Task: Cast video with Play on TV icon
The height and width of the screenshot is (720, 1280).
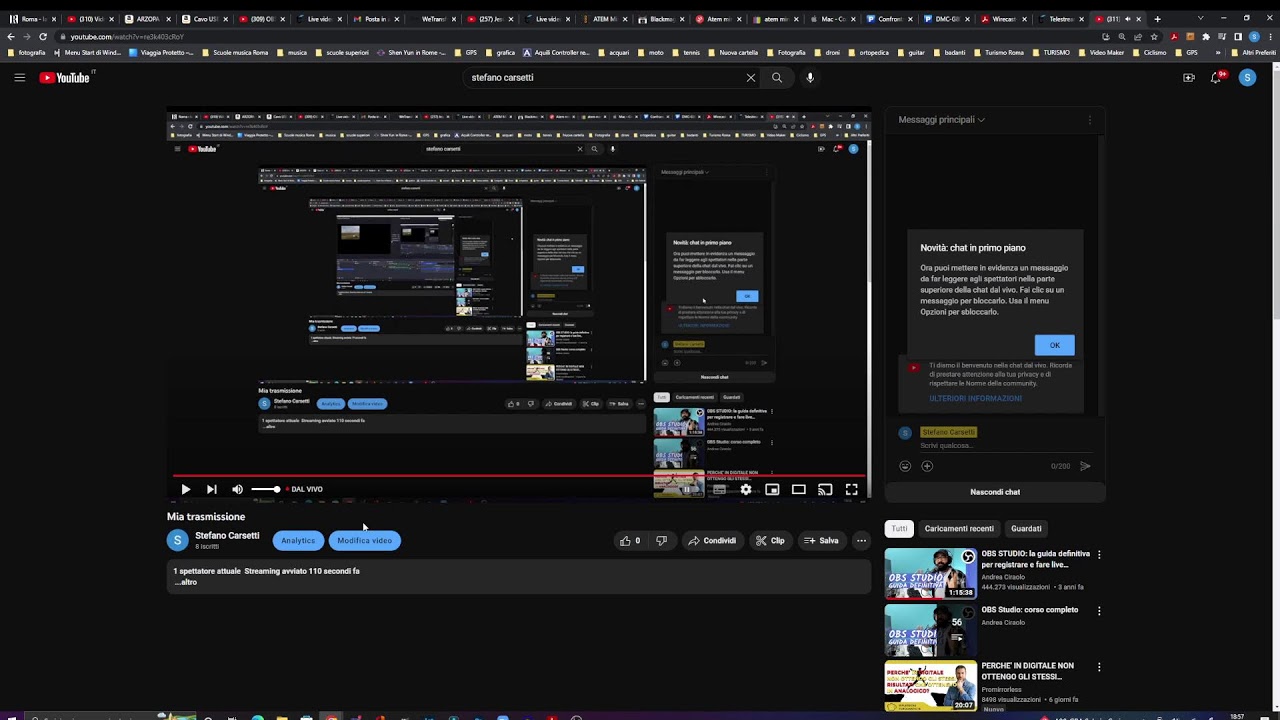Action: (825, 489)
